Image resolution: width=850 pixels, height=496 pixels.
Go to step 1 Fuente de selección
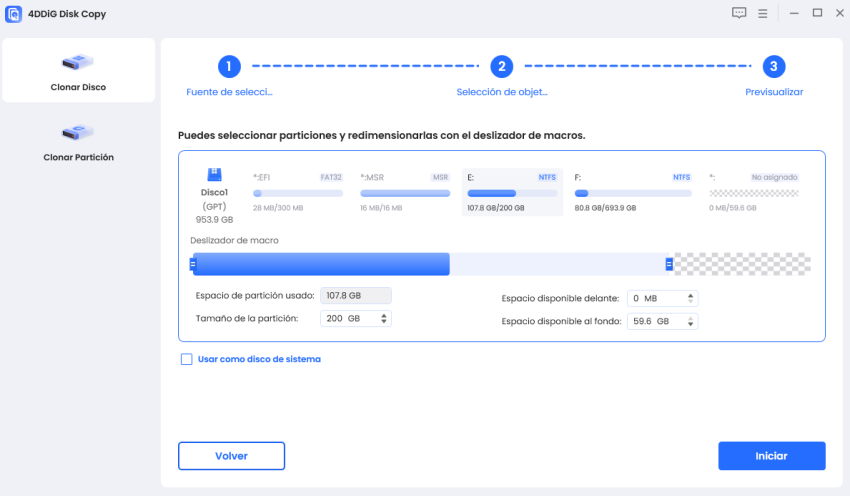tap(229, 67)
